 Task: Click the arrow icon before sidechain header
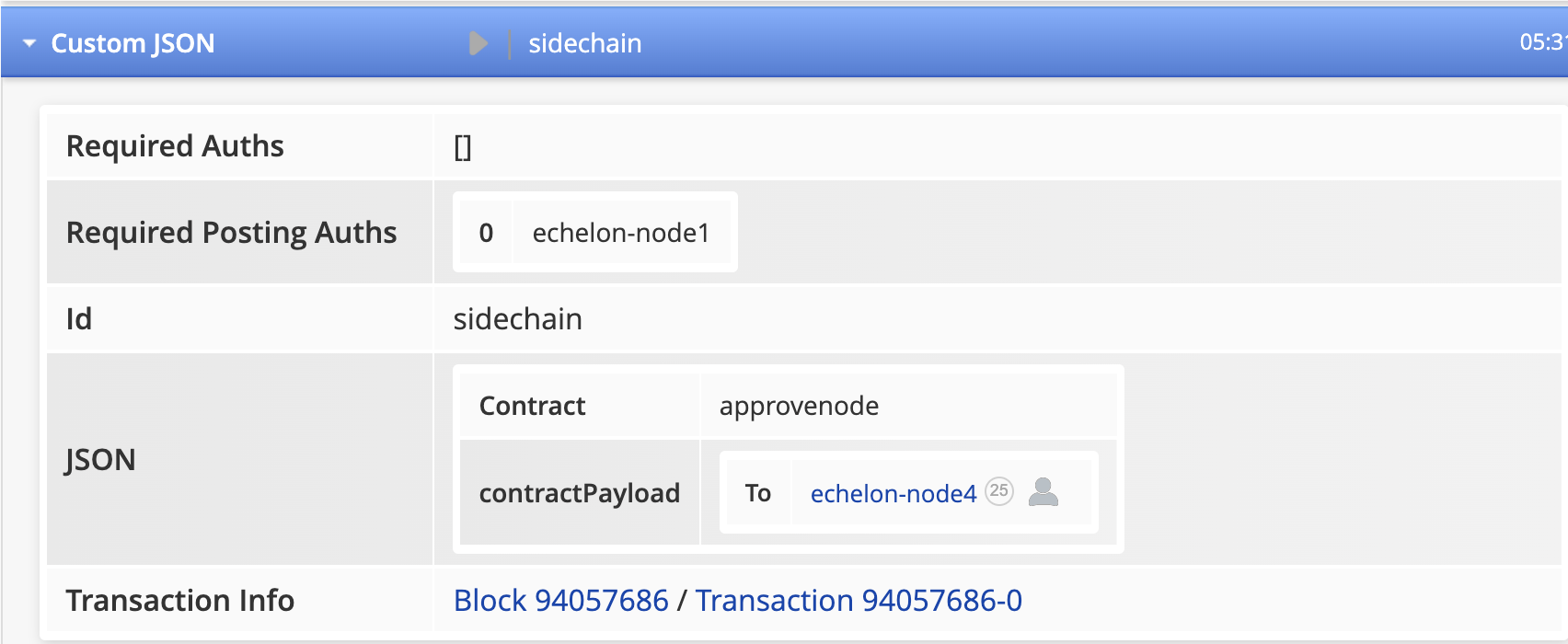tap(478, 43)
